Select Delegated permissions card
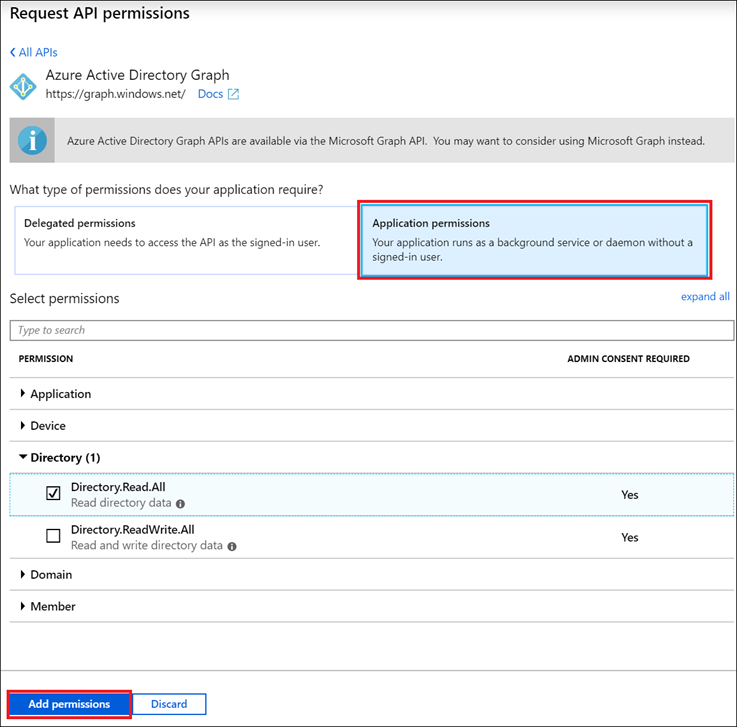 point(186,240)
